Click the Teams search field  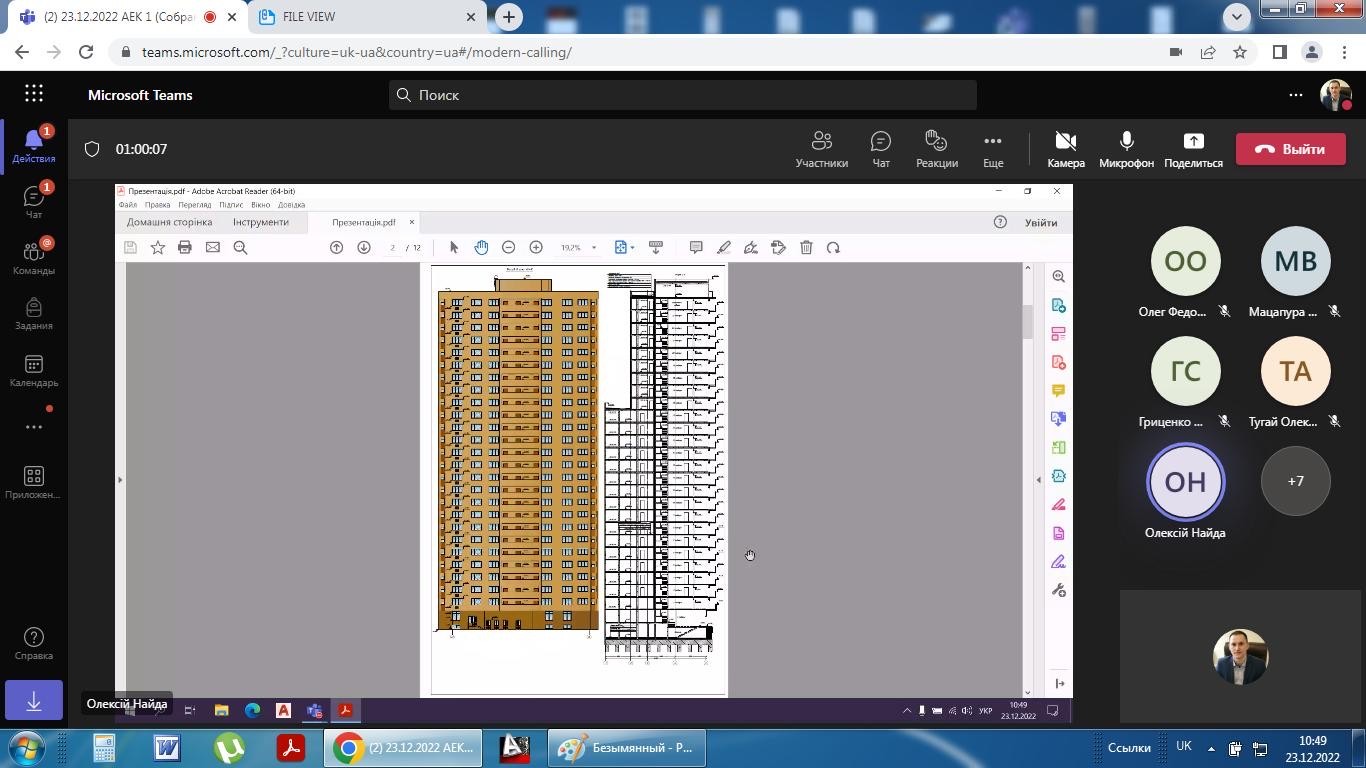(683, 95)
